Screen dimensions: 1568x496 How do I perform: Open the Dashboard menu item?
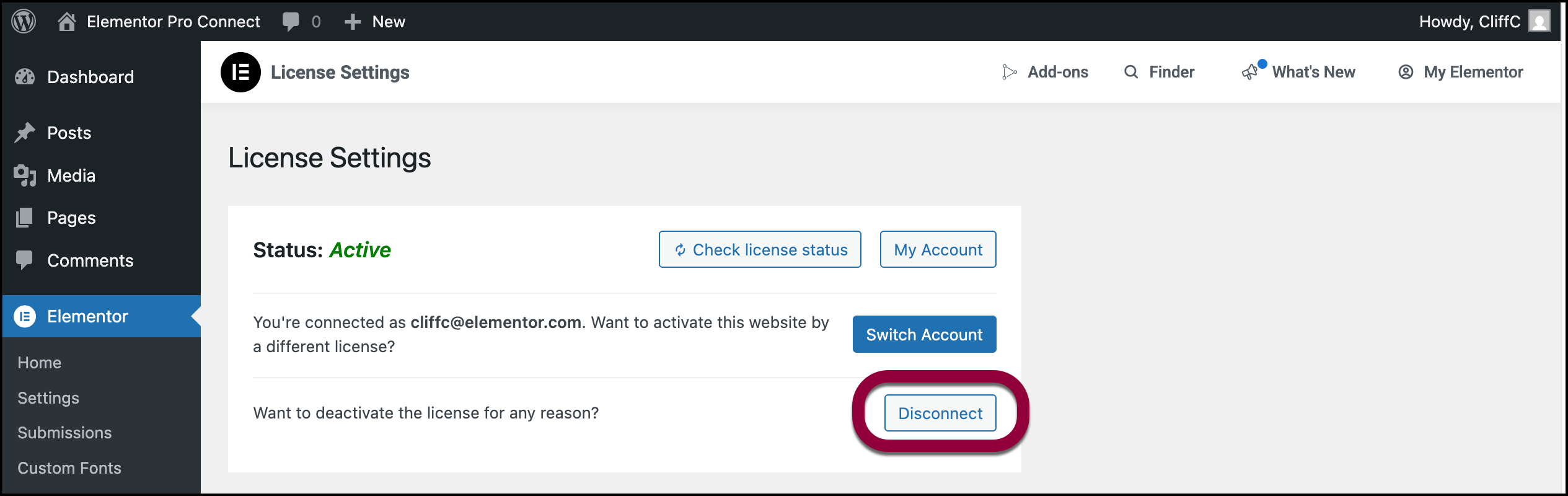click(x=90, y=77)
